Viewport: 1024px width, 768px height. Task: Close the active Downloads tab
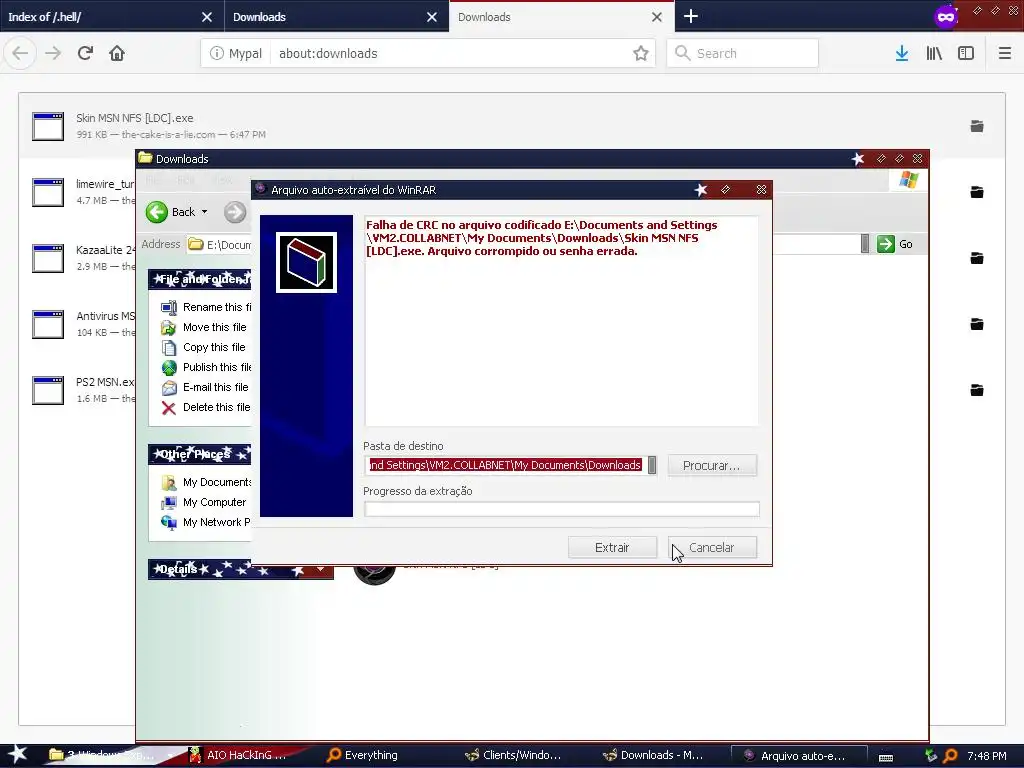click(657, 17)
